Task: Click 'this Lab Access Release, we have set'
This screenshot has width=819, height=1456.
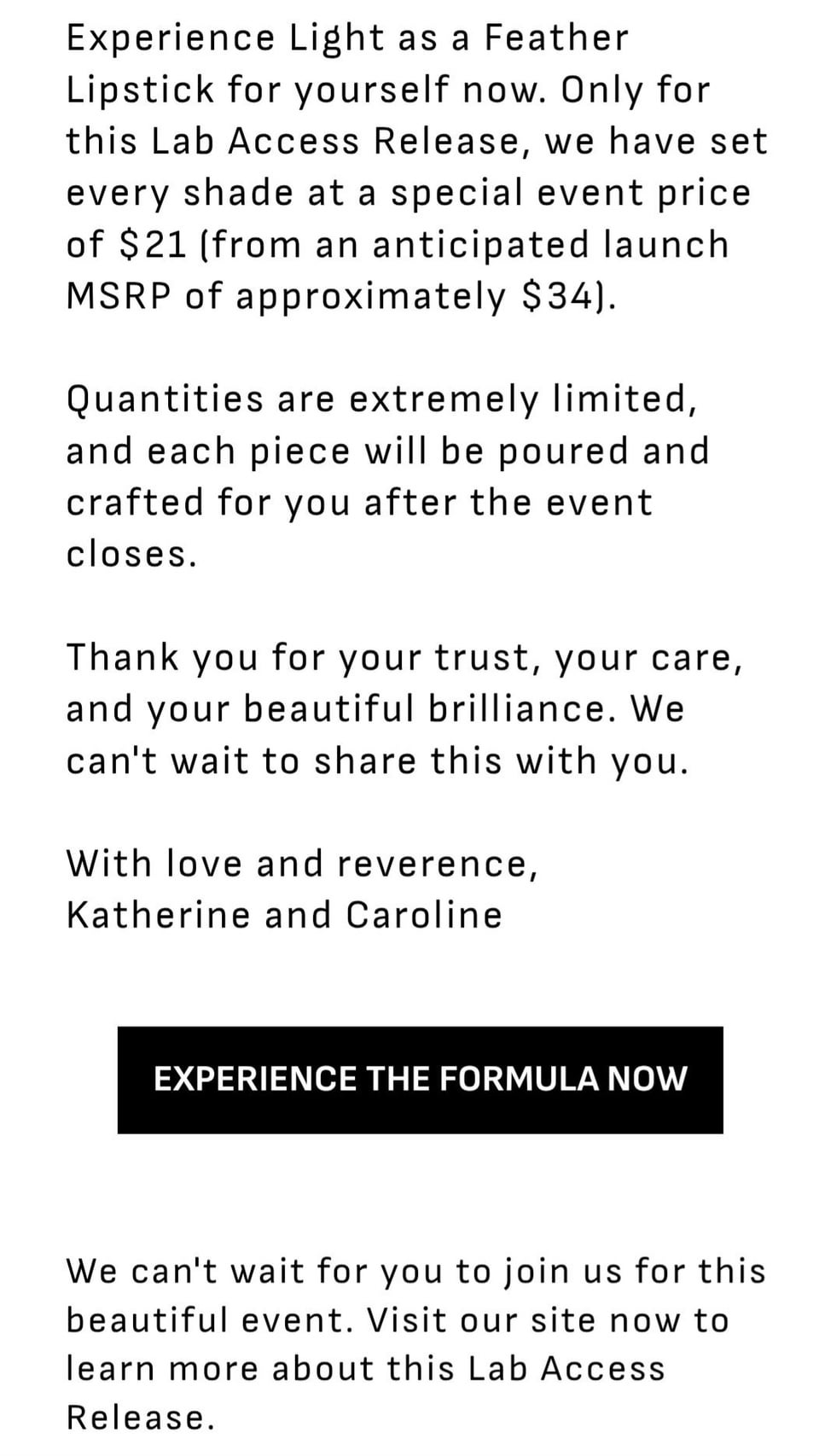Action: (416, 142)
